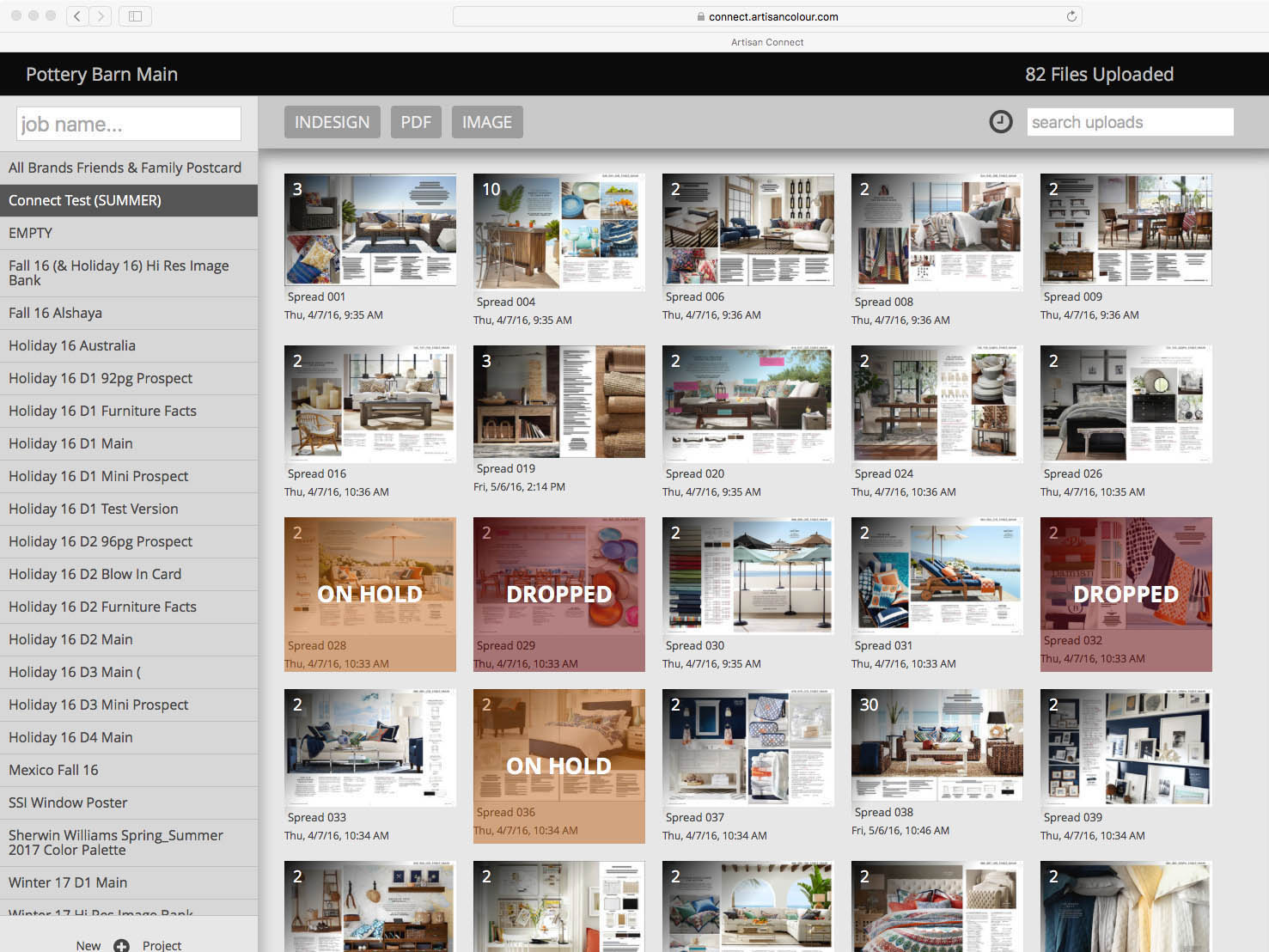
Task: Open All Brands Friends & Family Postcard job
Action: point(129,168)
